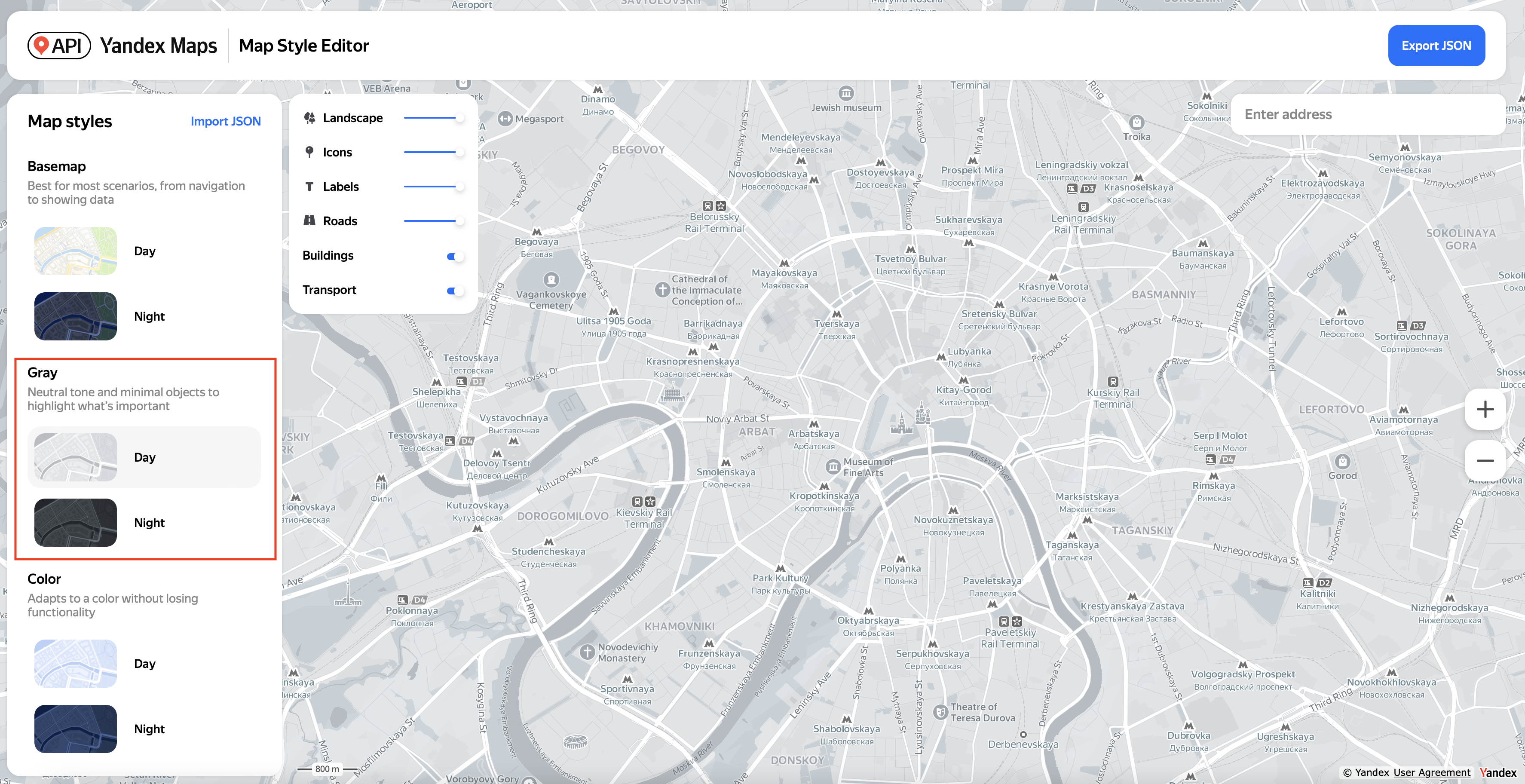1525x784 pixels.
Task: Select the Gray Day style
Action: pyautogui.click(x=144, y=457)
